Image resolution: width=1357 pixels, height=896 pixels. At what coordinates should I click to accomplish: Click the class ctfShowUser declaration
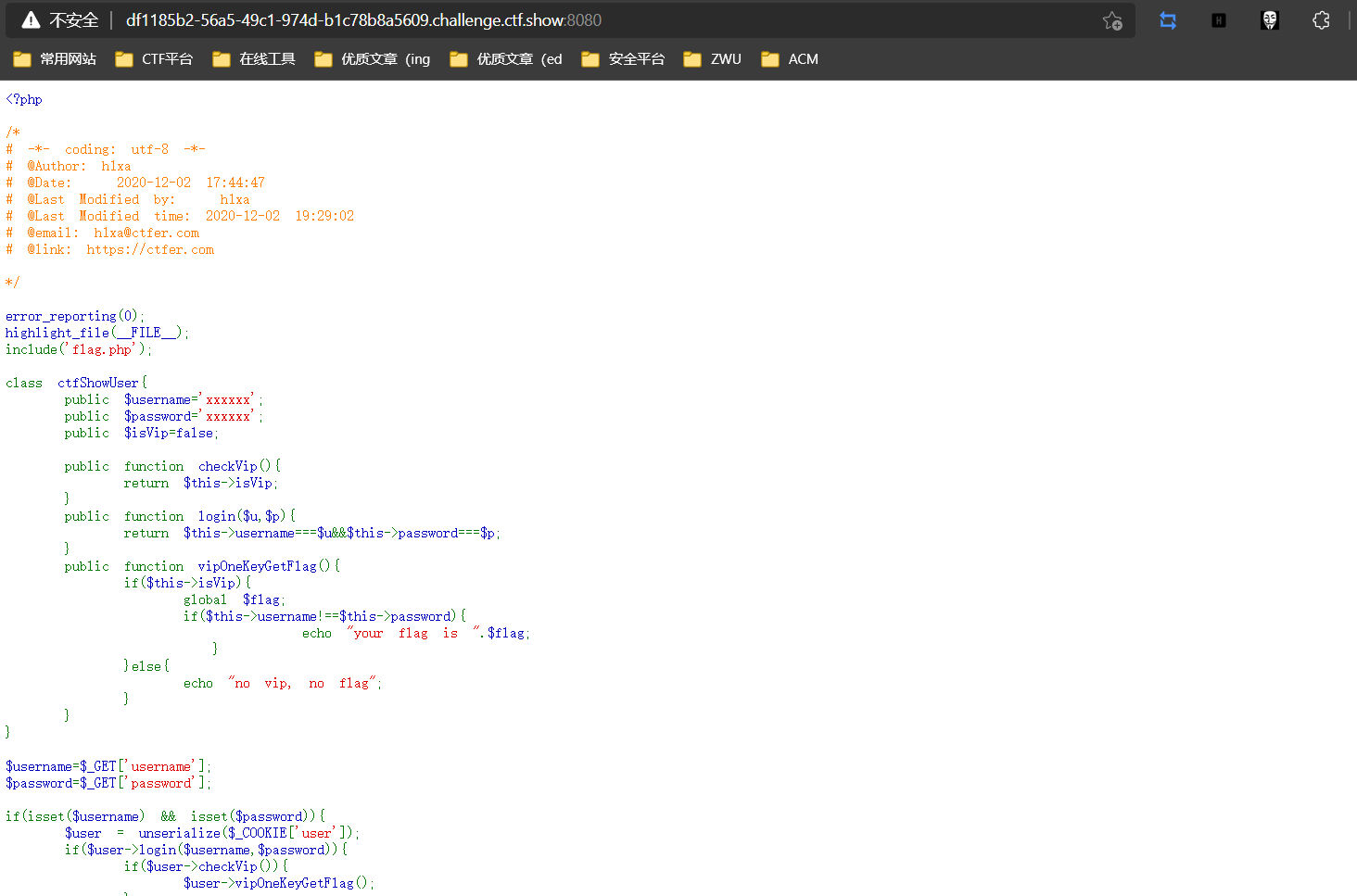pyautogui.click(x=76, y=383)
